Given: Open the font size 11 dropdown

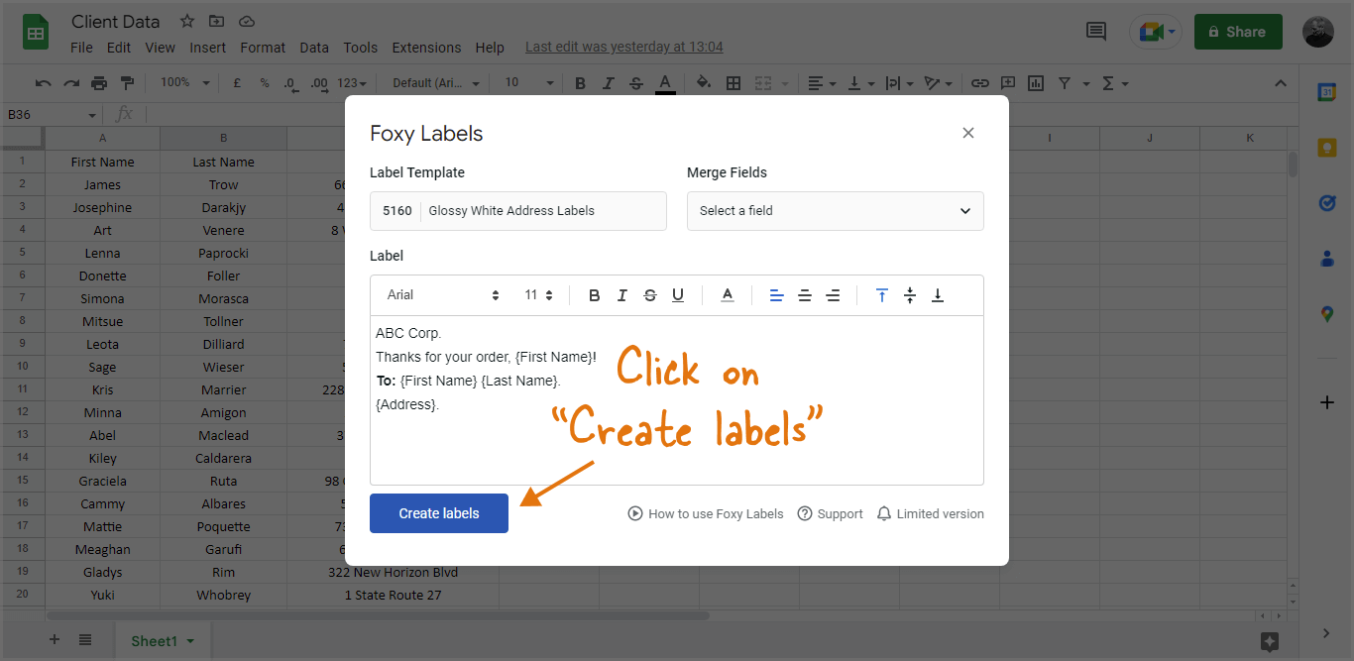Looking at the screenshot, I should [538, 295].
